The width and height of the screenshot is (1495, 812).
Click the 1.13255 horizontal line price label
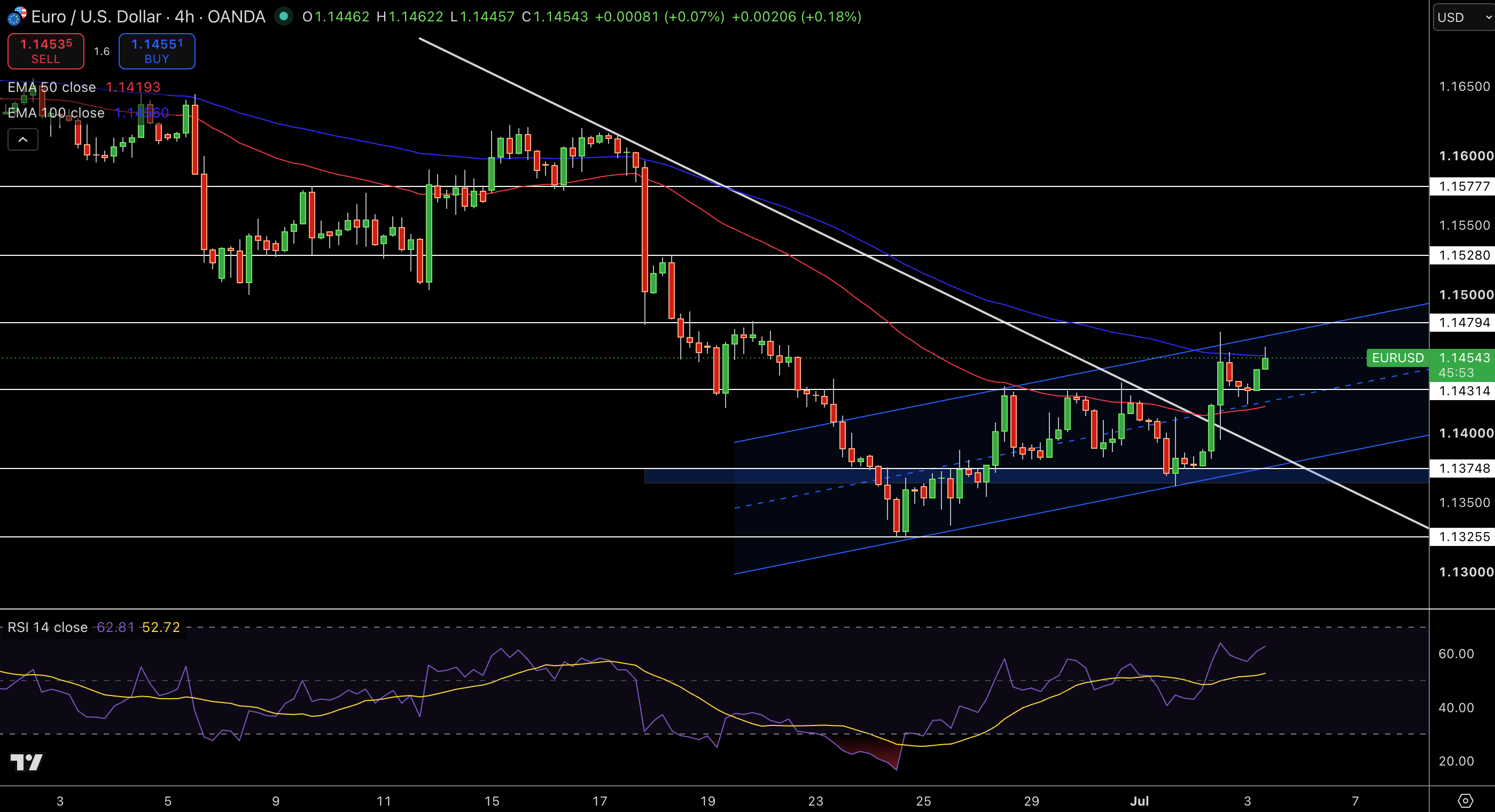pos(1462,537)
